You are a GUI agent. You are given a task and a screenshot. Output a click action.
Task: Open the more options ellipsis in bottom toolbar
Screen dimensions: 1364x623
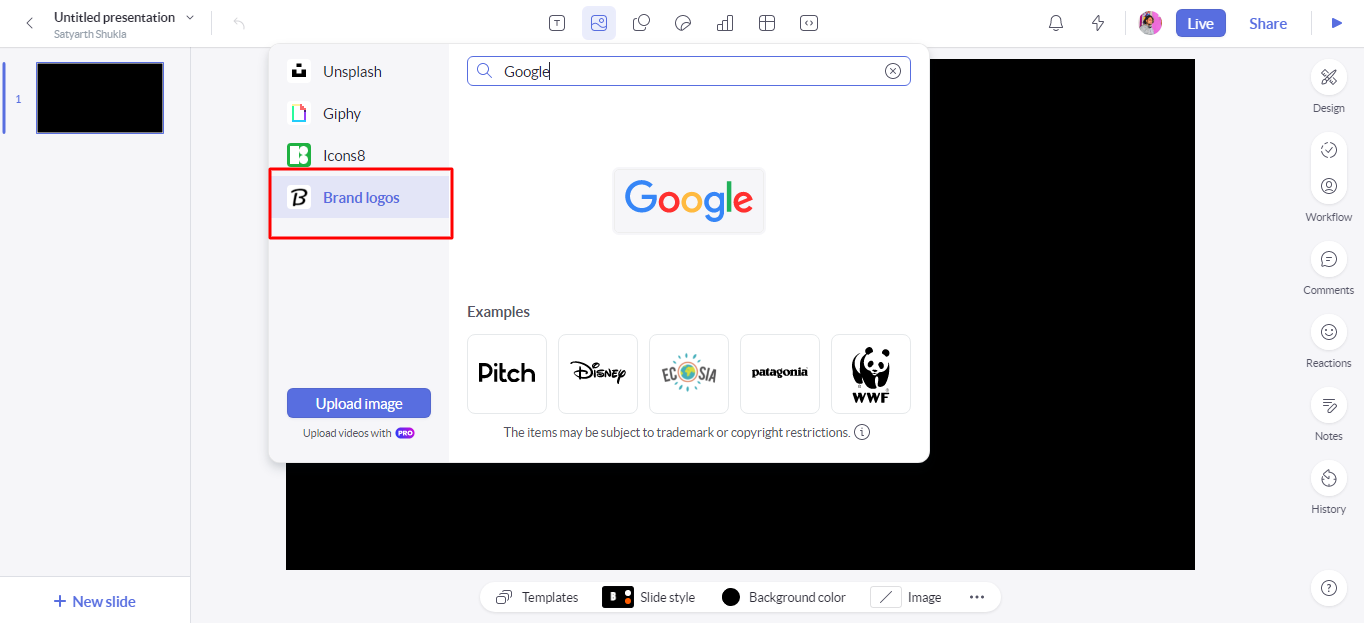[977, 597]
